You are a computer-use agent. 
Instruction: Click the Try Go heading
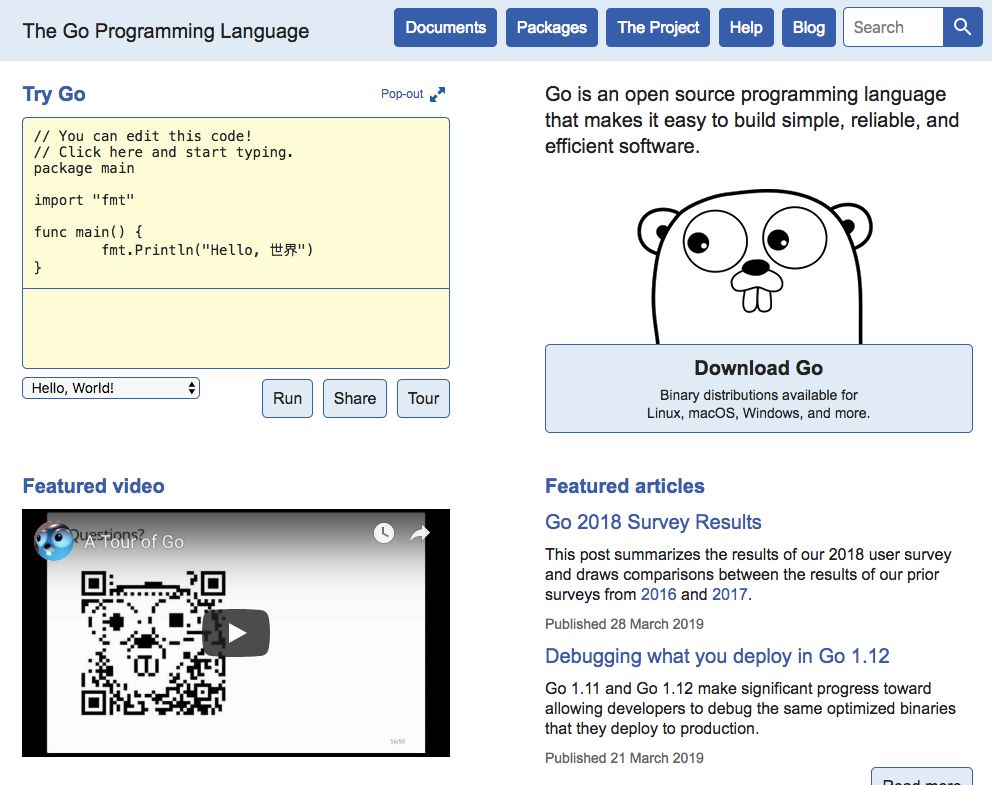(54, 94)
